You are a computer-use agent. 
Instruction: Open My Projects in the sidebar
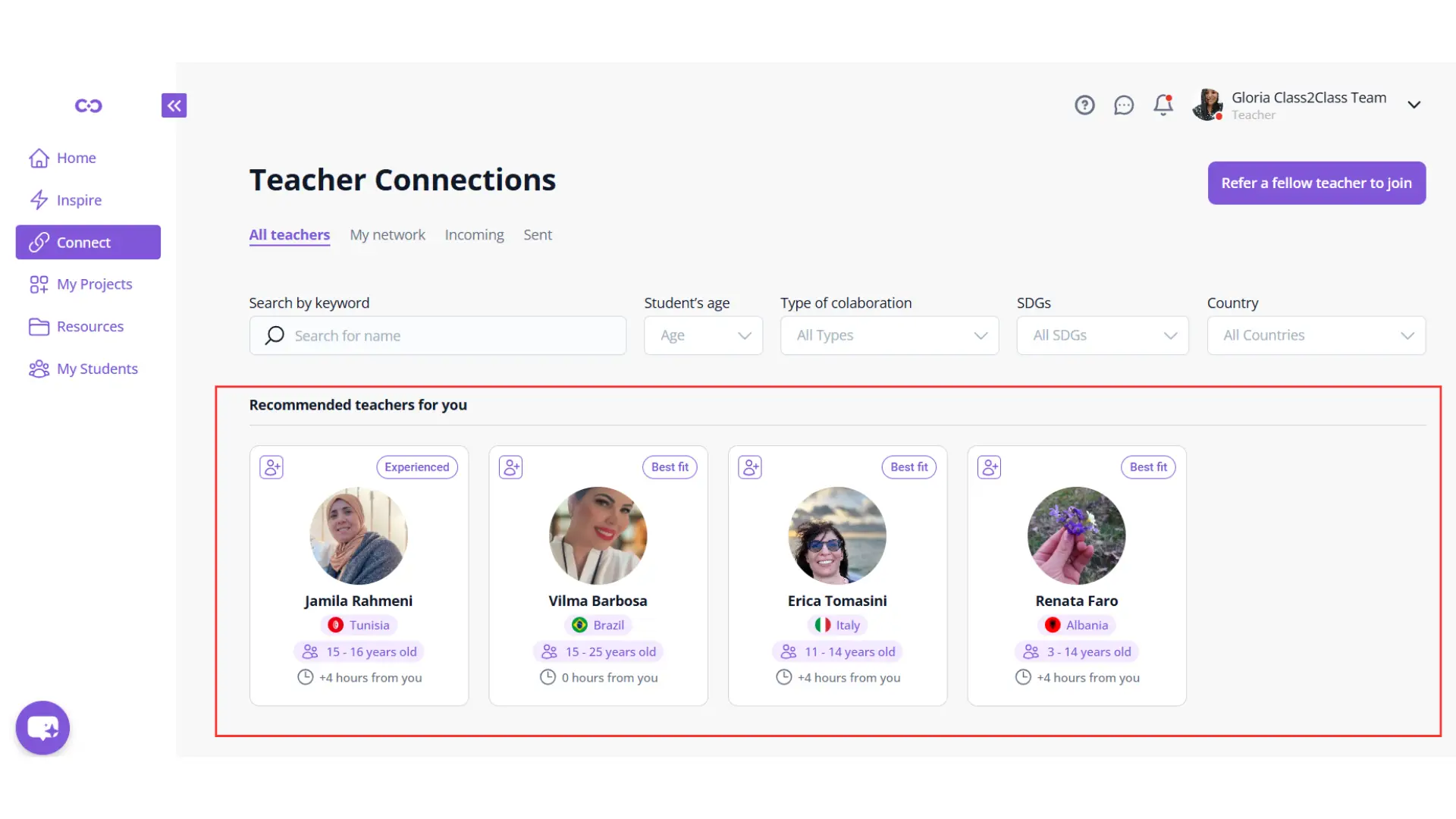(x=80, y=284)
